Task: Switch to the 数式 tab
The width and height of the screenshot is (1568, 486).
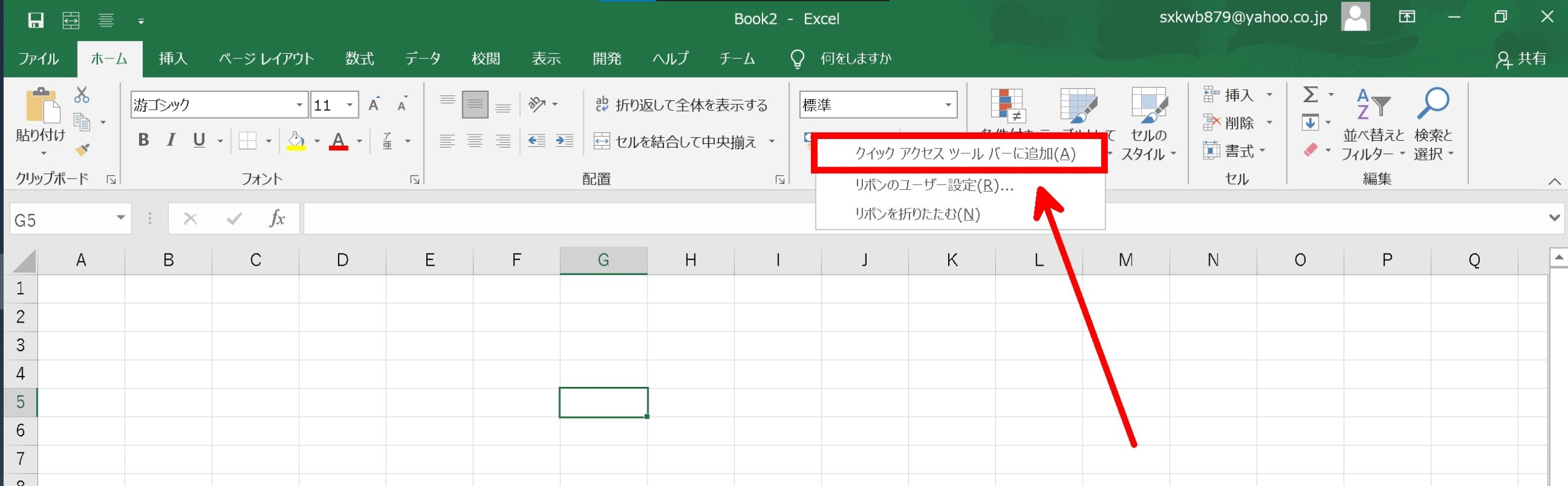Action: tap(360, 59)
